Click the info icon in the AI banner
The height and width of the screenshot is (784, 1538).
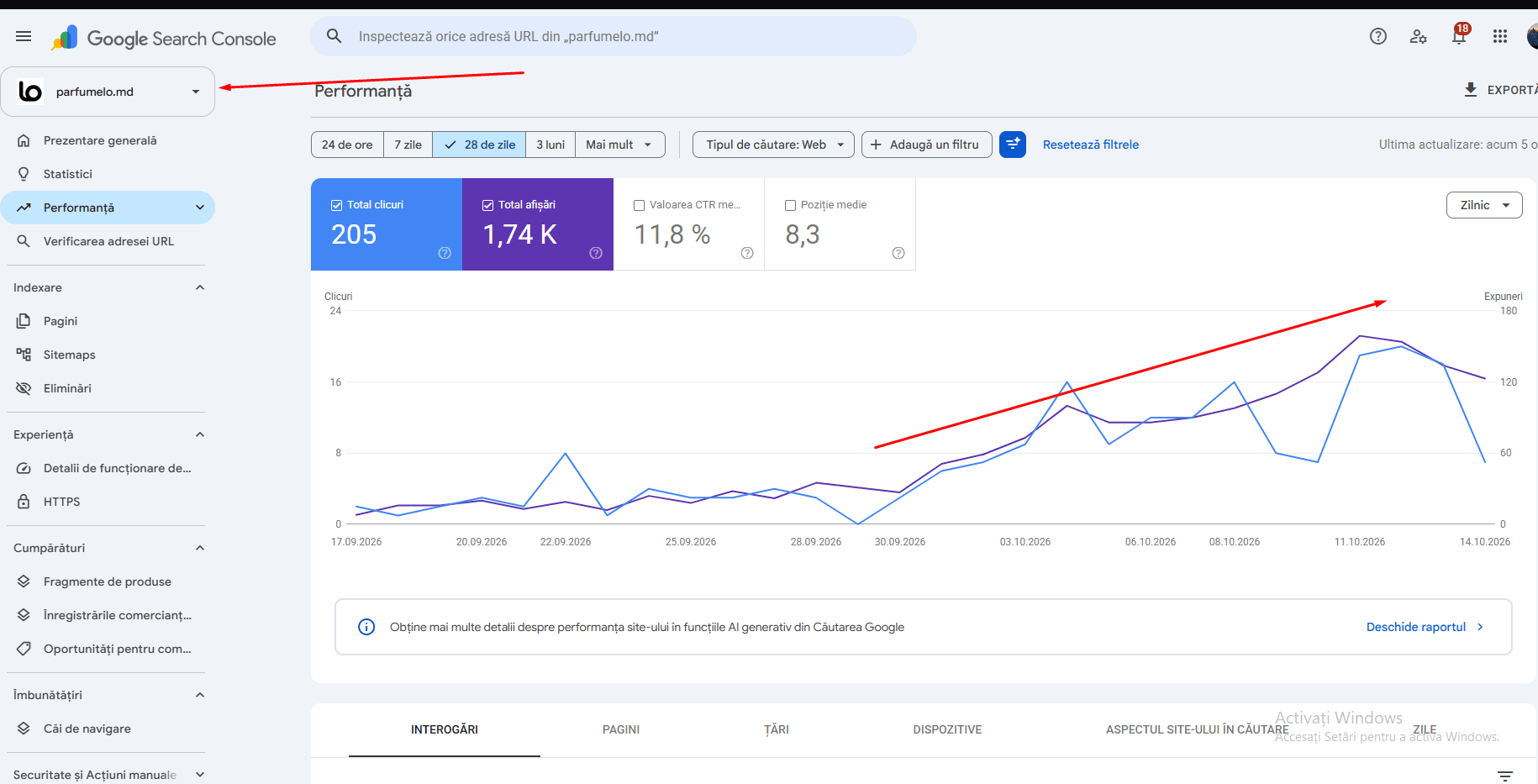(x=366, y=627)
